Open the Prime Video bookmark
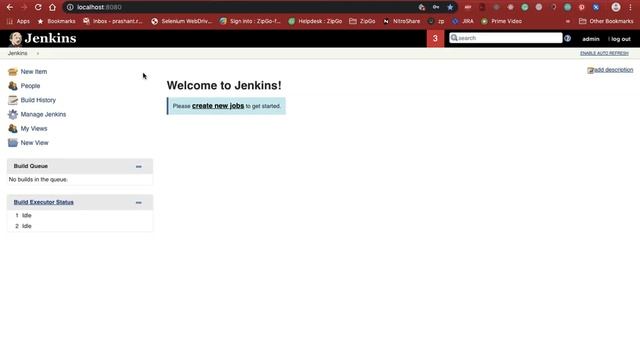This screenshot has height=360, width=640. [x=502, y=21]
